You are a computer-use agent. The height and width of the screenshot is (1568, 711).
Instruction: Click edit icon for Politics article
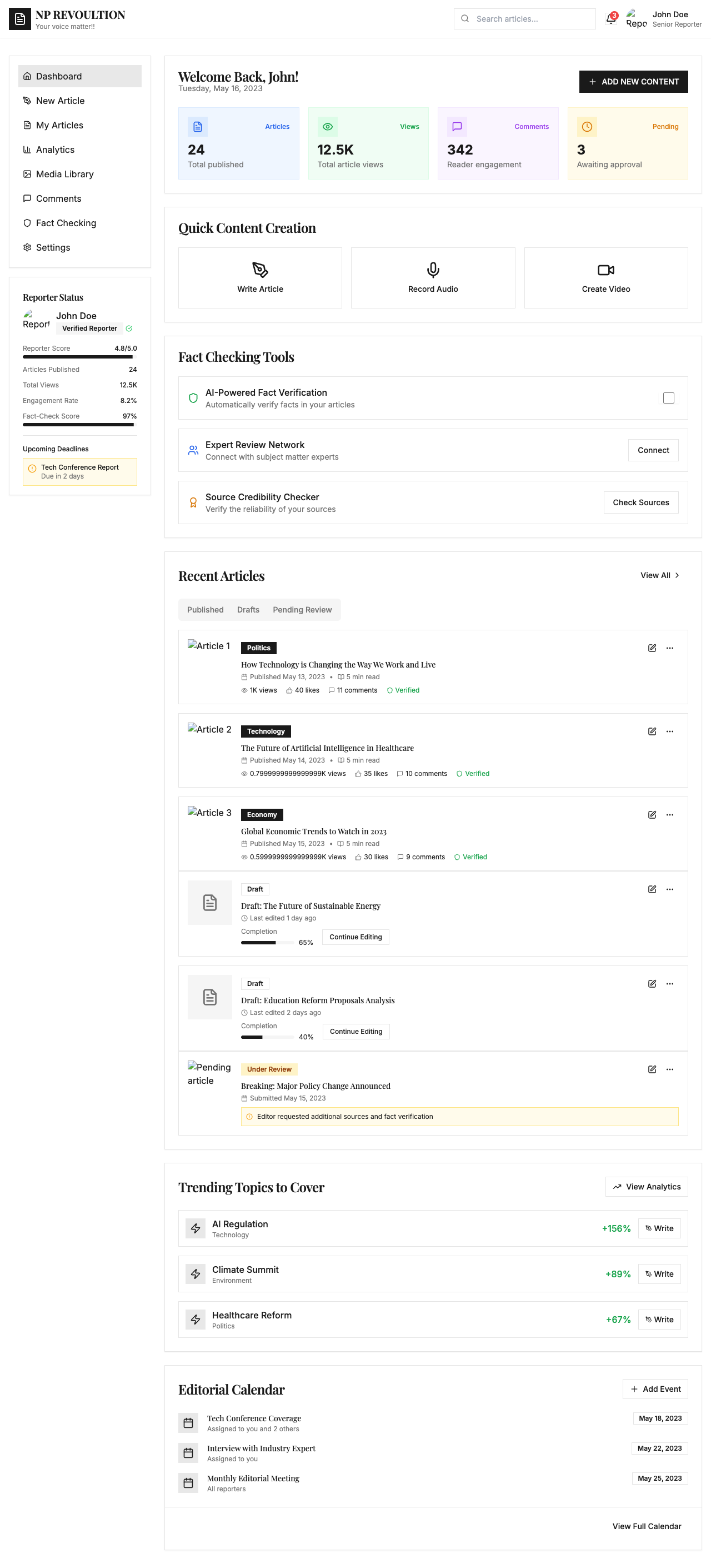point(652,648)
